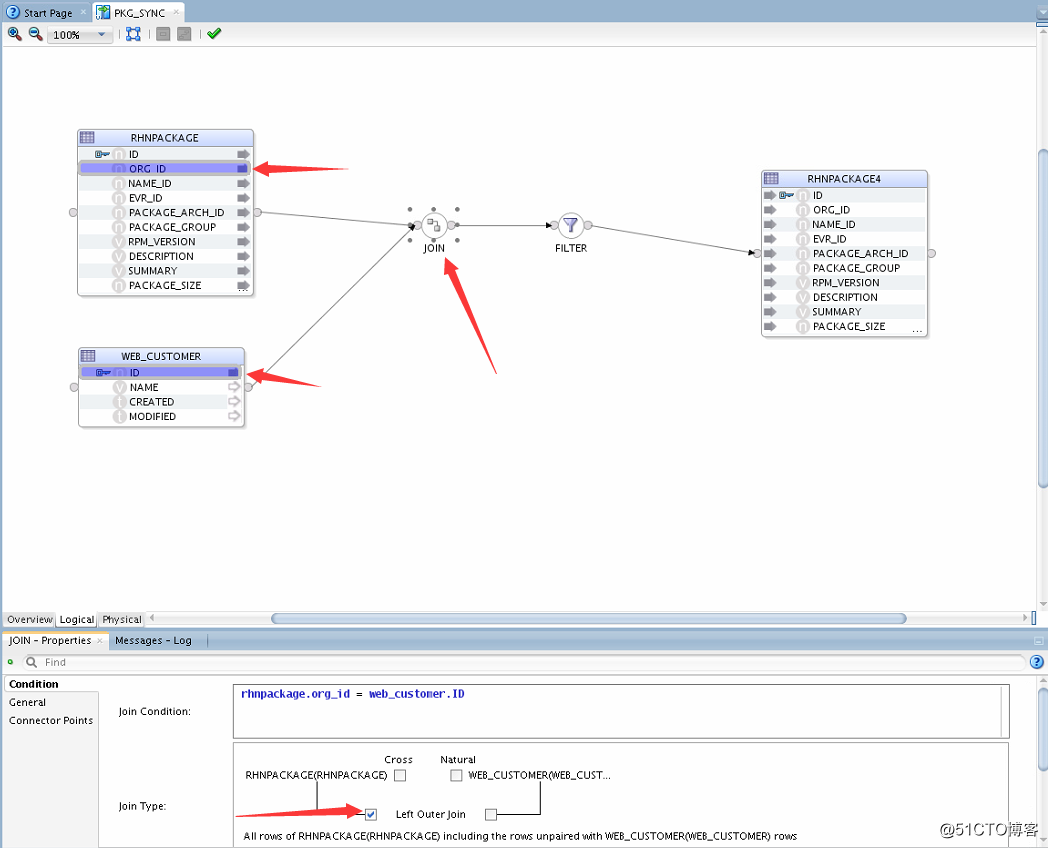The image size is (1048, 848).
Task: Click the magnifier icon in Find bar
Action: coord(31,662)
